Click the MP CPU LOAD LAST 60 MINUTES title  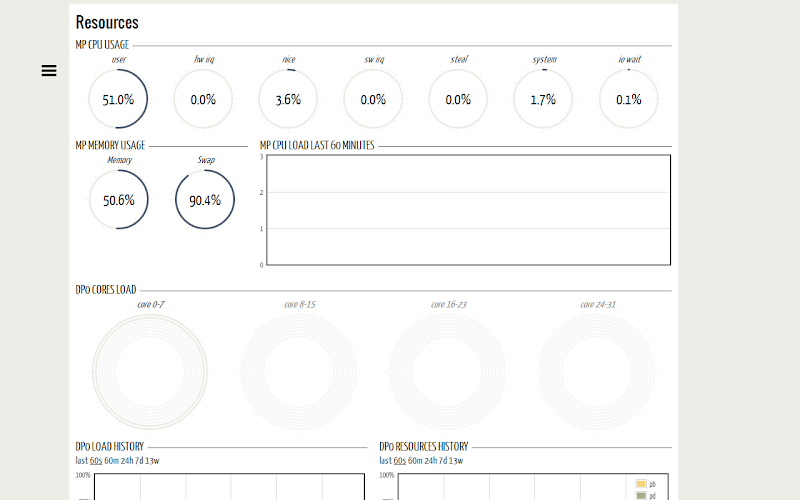click(317, 145)
